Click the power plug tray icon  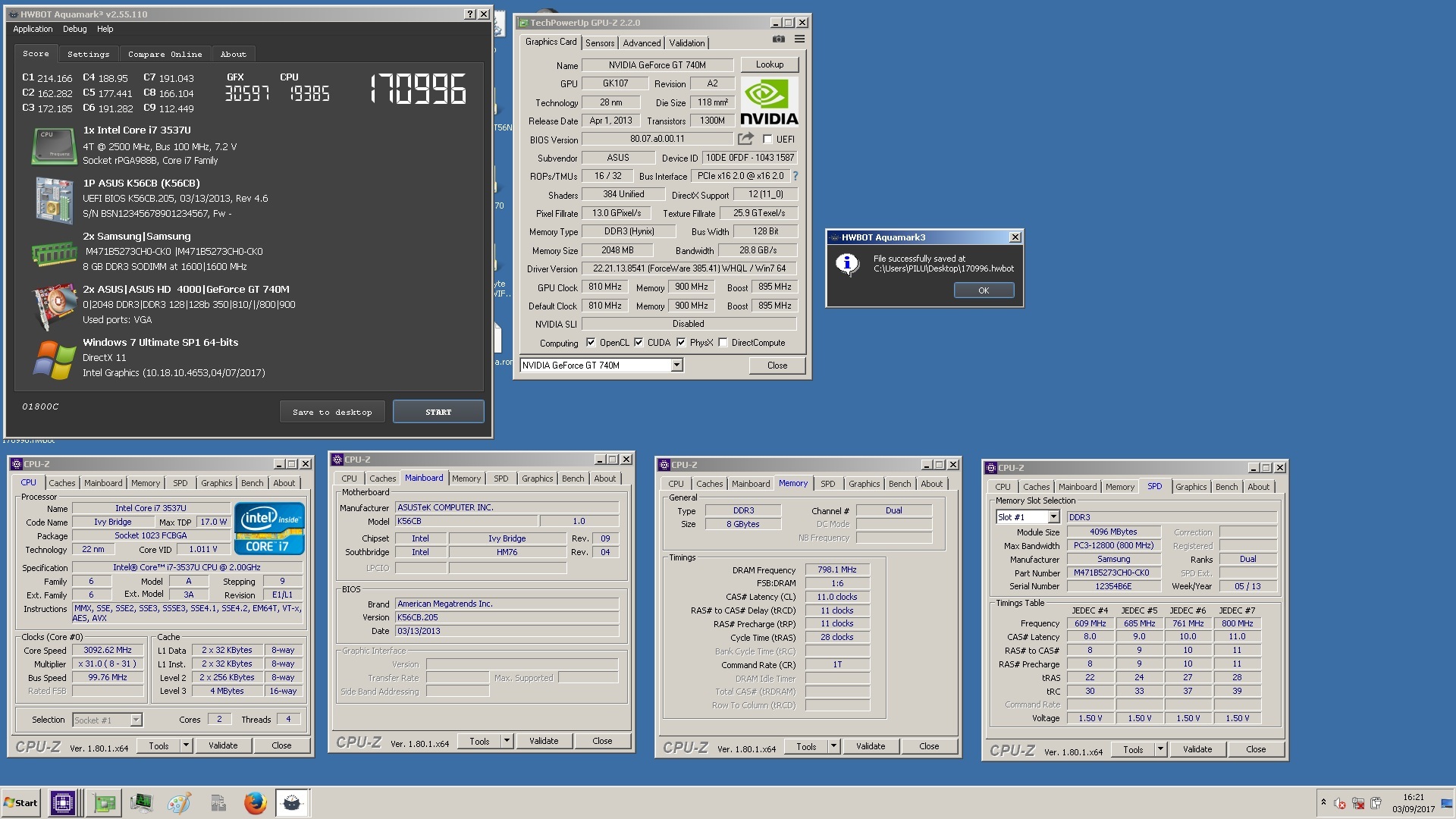tap(1376, 803)
